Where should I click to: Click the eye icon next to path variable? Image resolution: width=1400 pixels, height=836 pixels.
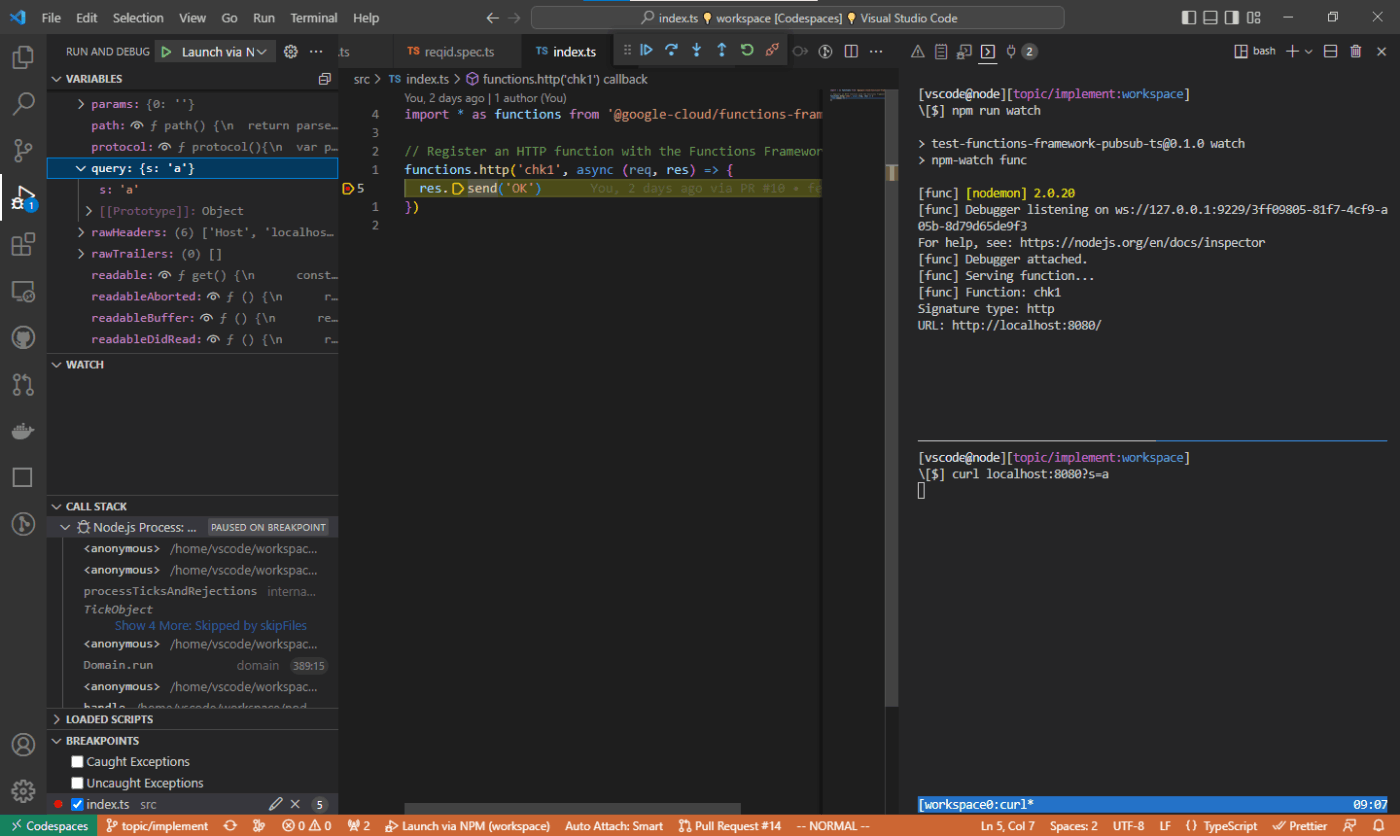137,126
